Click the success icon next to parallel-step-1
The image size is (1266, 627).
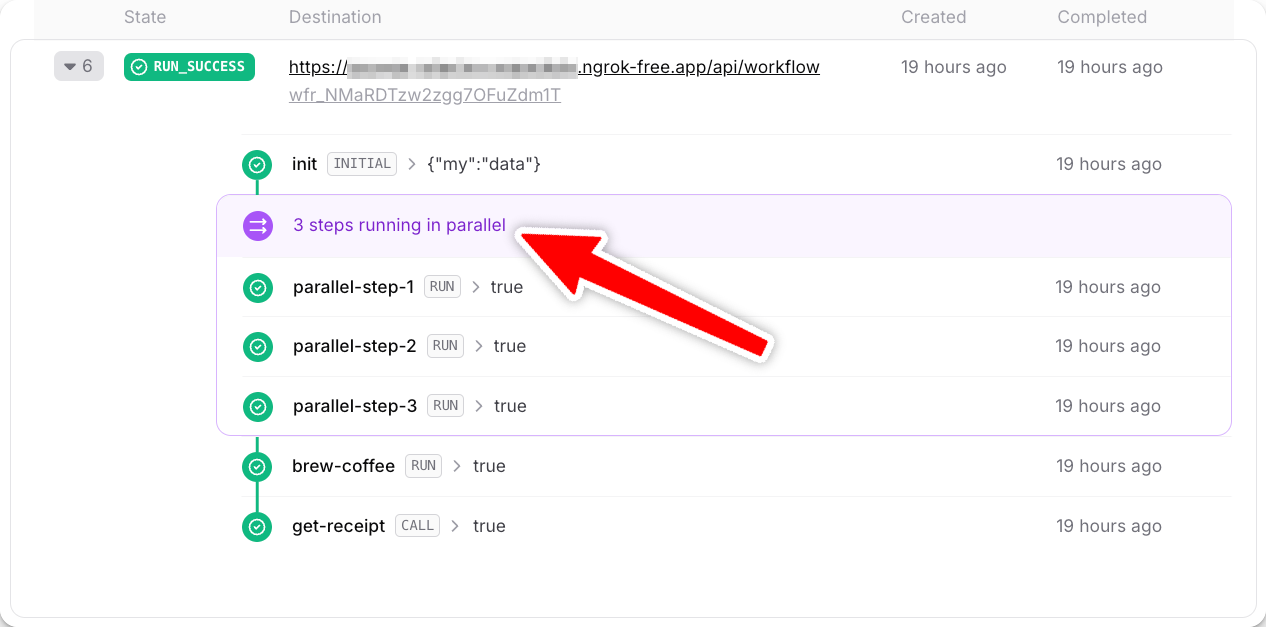[258, 288]
